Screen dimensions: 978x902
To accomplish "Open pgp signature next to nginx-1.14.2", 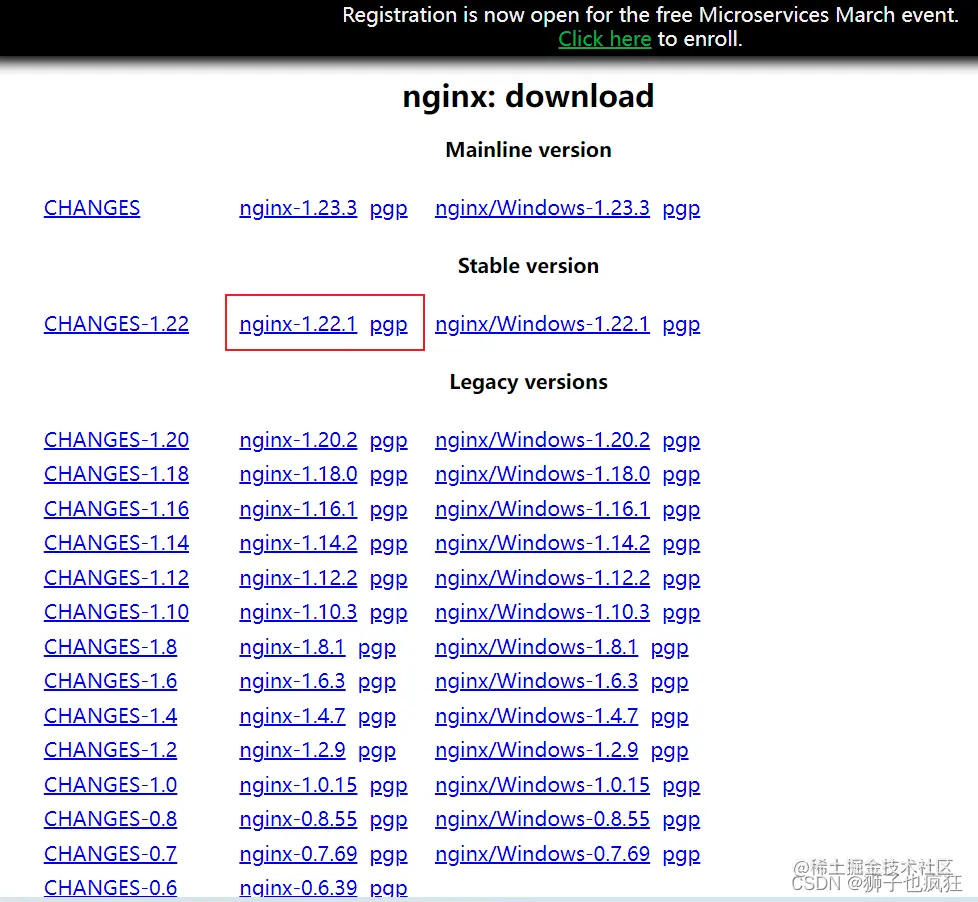I will [389, 544].
